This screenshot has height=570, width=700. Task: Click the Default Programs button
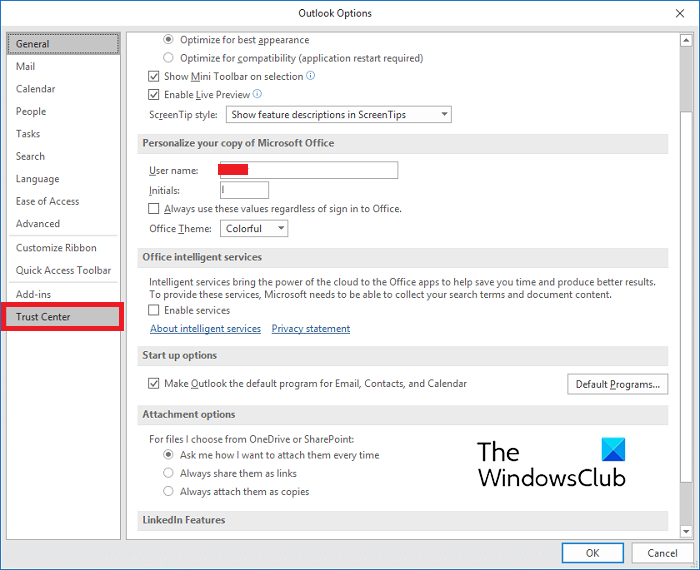[617, 384]
